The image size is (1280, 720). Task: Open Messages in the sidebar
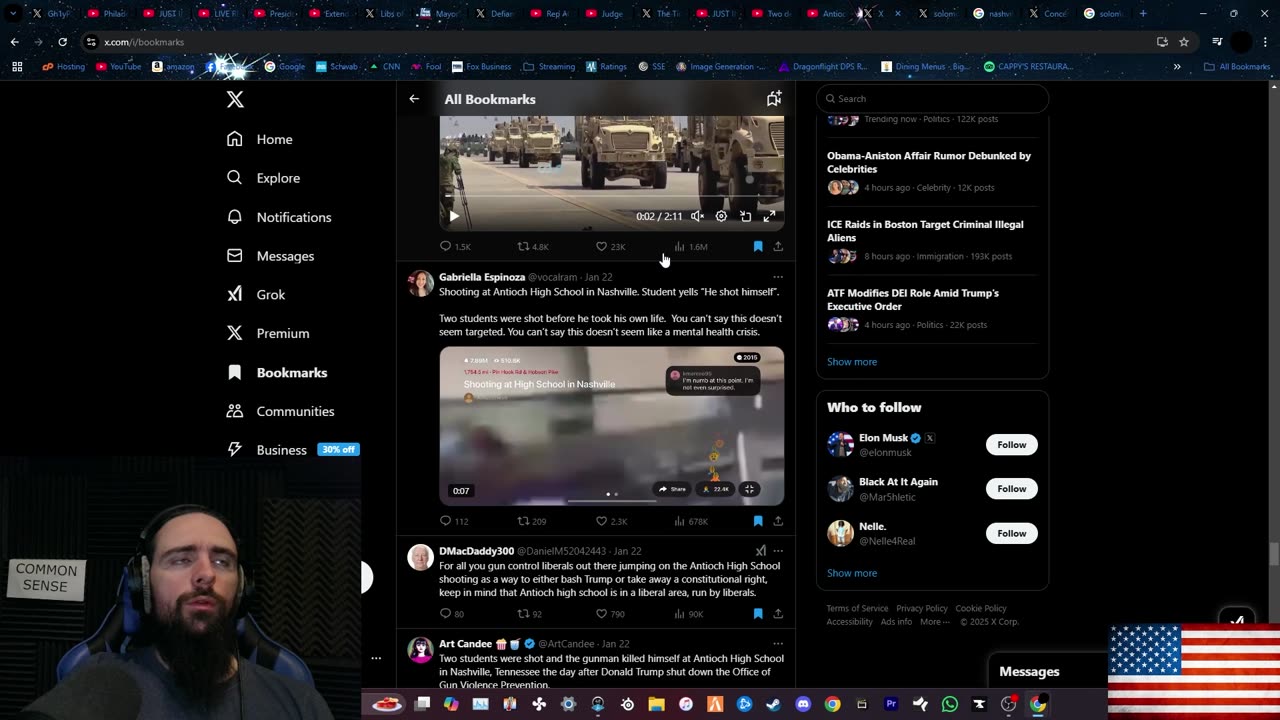[271, 256]
